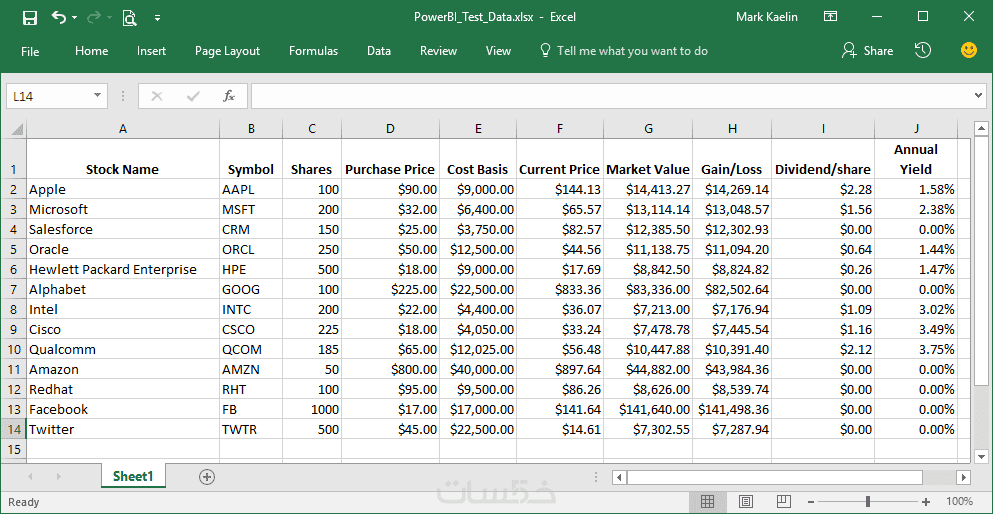The height and width of the screenshot is (514, 993).
Task: Open Customize Quick Access Toolbar dropdown
Action: [x=158, y=17]
